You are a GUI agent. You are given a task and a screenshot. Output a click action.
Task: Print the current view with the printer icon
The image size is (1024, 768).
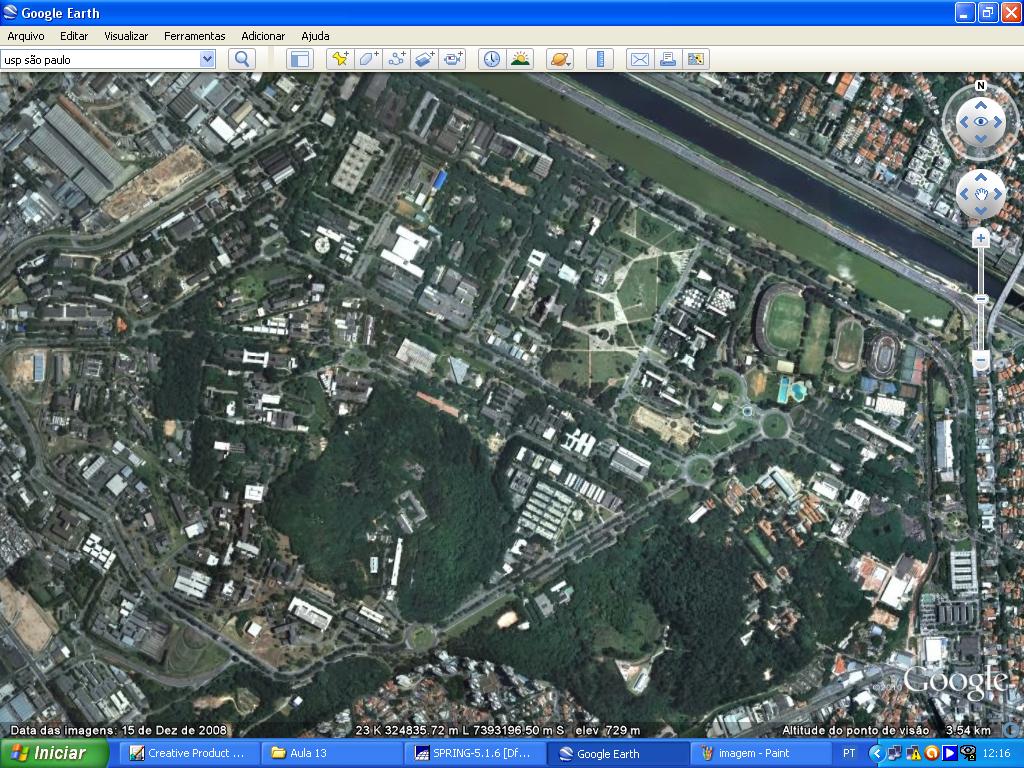pyautogui.click(x=667, y=59)
